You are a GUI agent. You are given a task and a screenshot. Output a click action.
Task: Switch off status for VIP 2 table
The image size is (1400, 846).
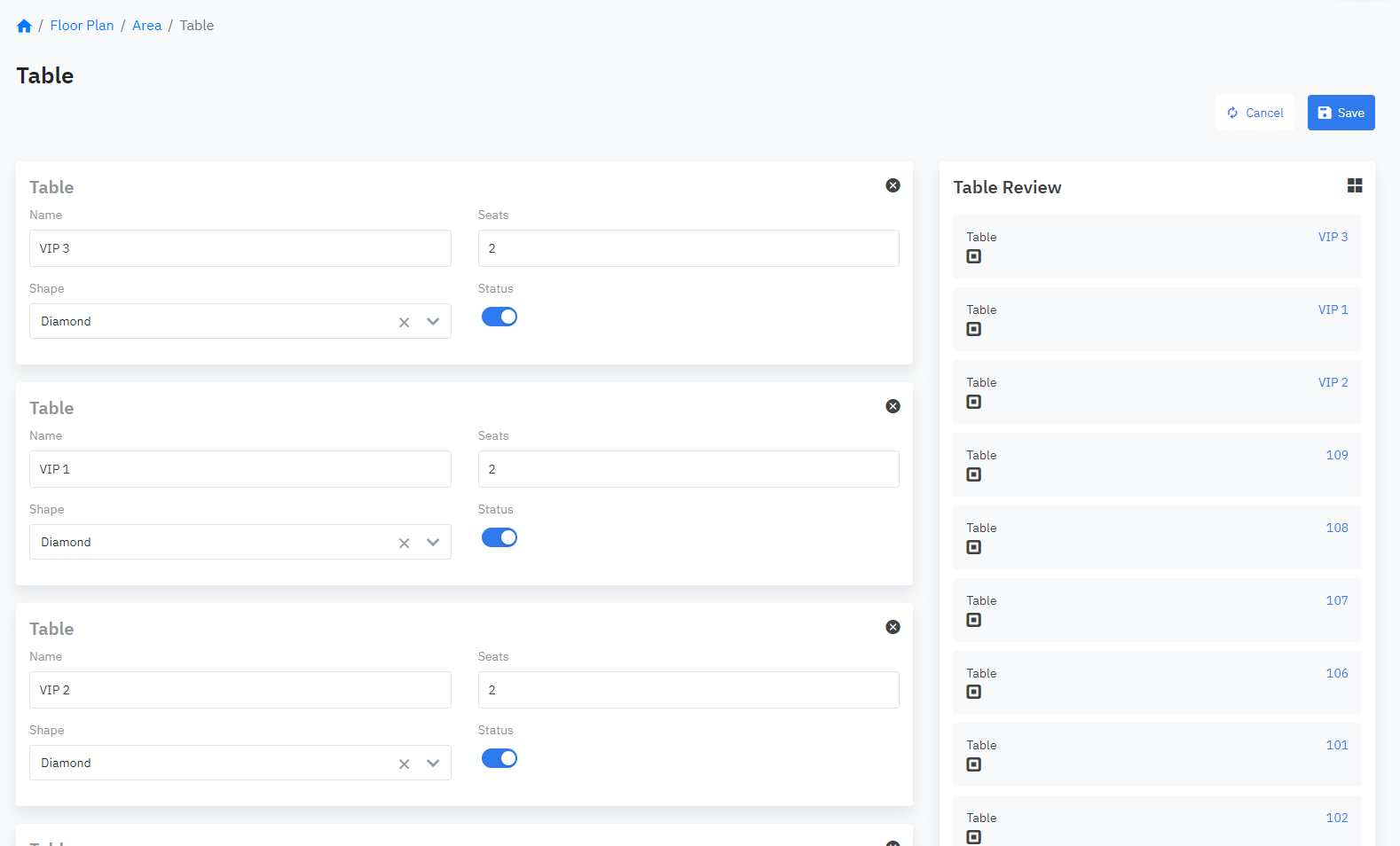pyautogui.click(x=499, y=758)
